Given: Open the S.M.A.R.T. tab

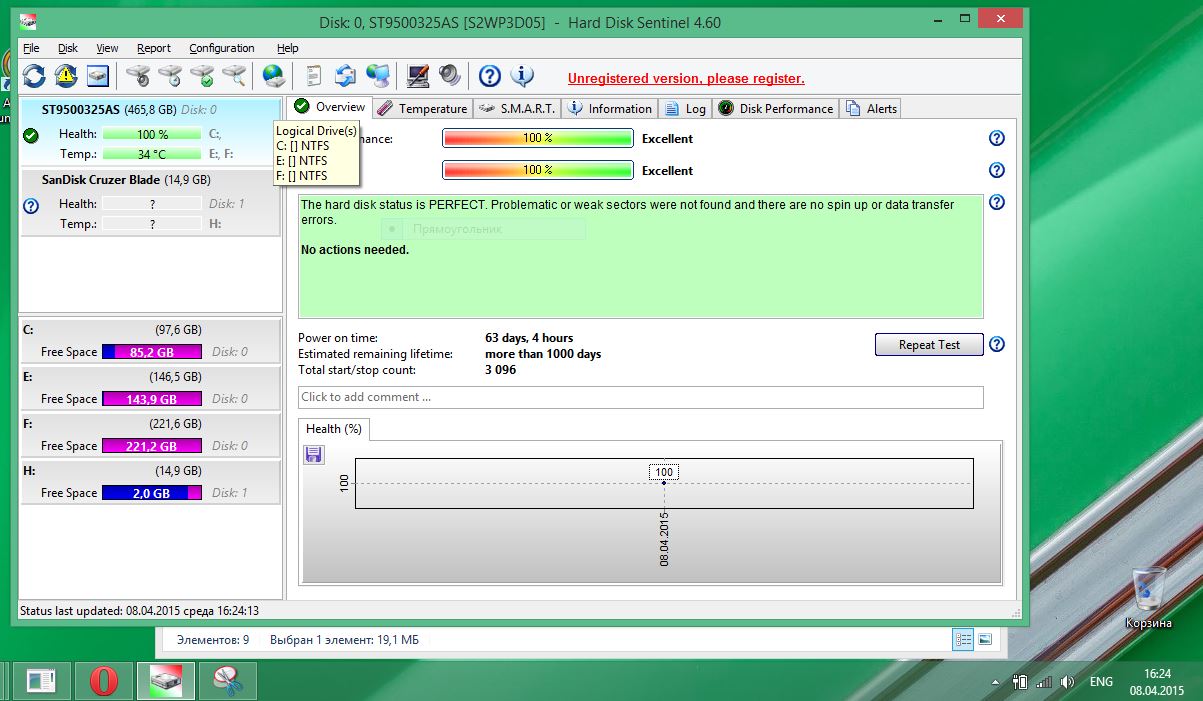Looking at the screenshot, I should pos(516,108).
